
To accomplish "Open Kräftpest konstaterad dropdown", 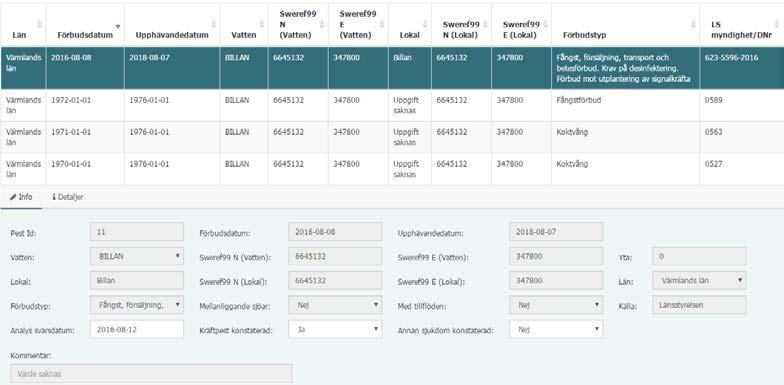I will (x=335, y=329).
